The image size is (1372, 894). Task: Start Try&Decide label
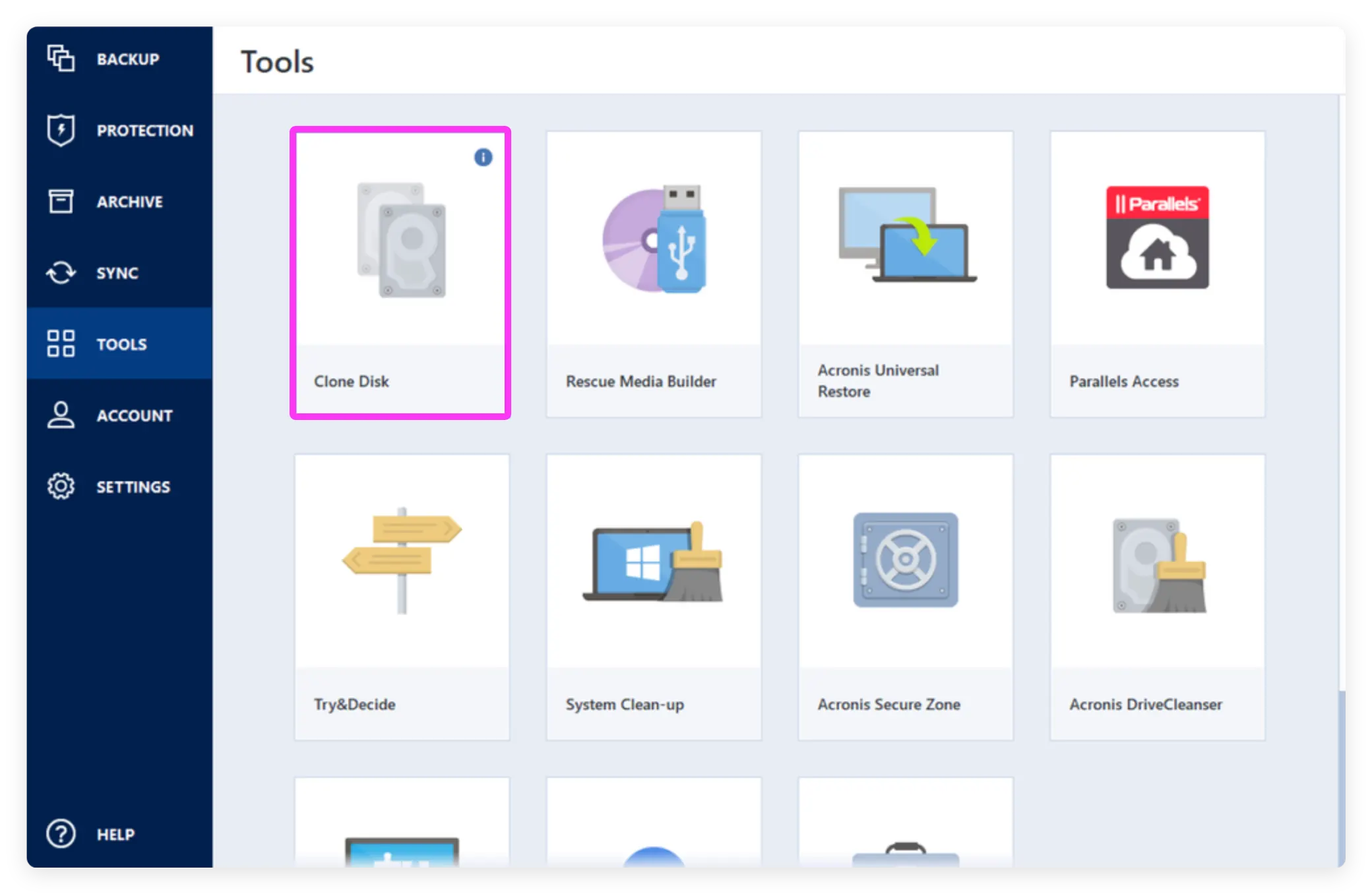355,704
